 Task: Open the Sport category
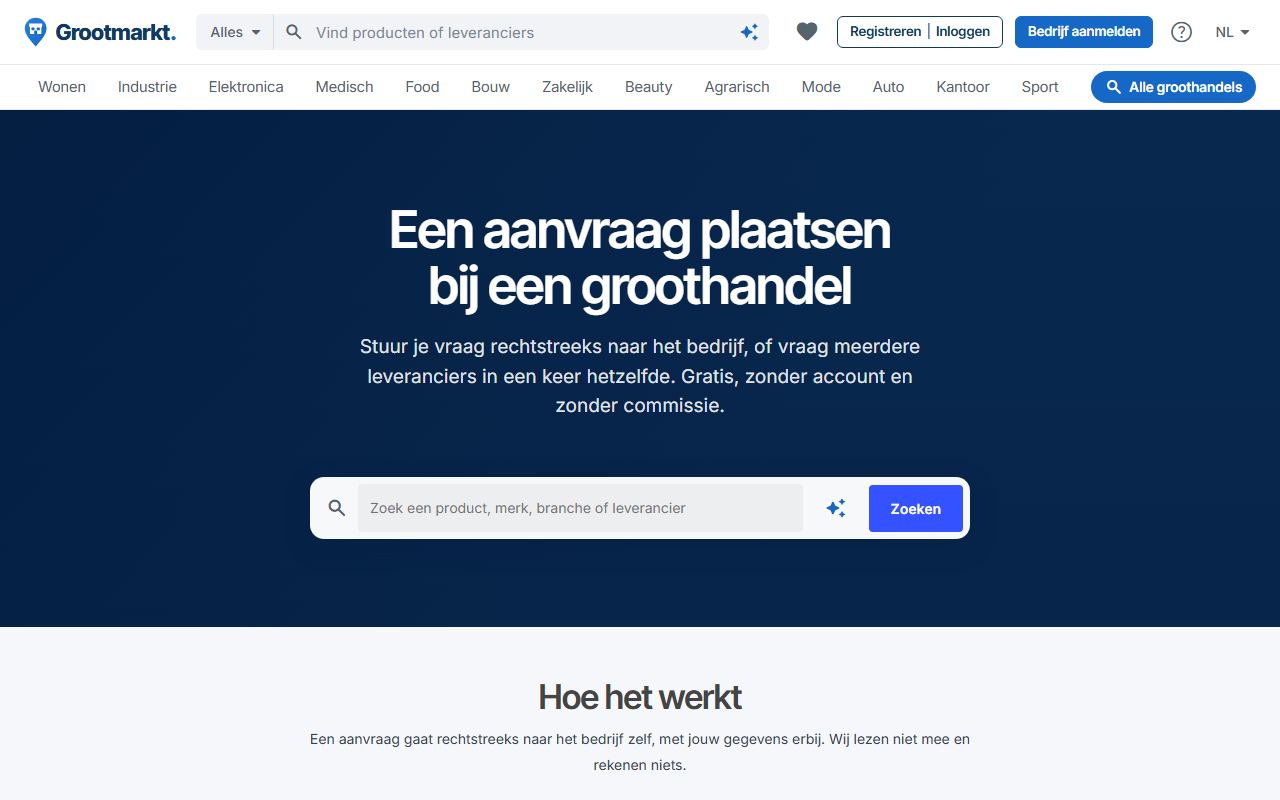tap(1040, 87)
